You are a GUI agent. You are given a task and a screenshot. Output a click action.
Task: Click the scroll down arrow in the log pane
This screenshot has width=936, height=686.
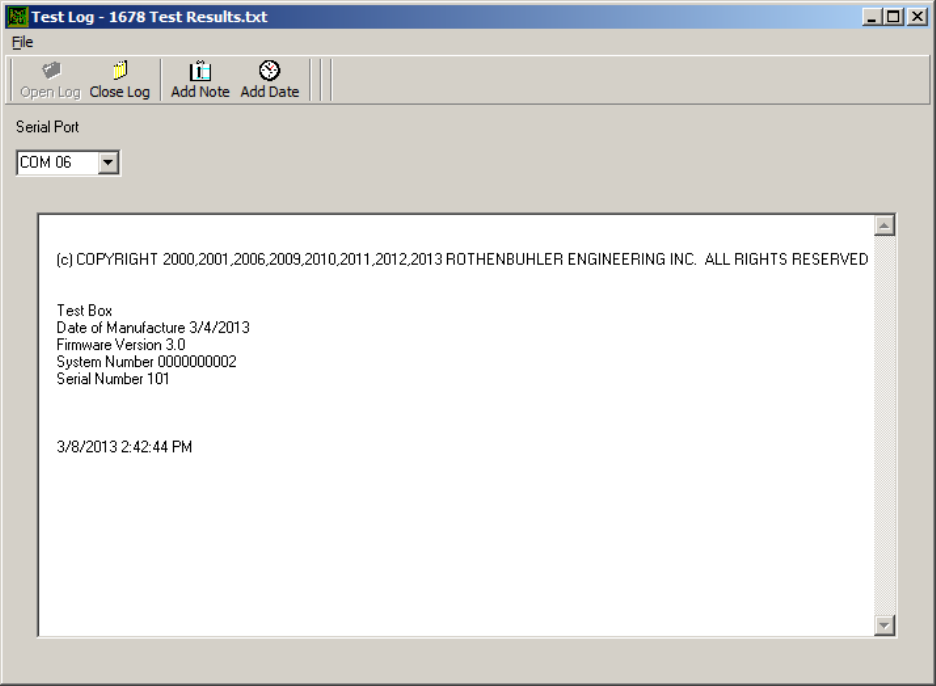pos(884,625)
